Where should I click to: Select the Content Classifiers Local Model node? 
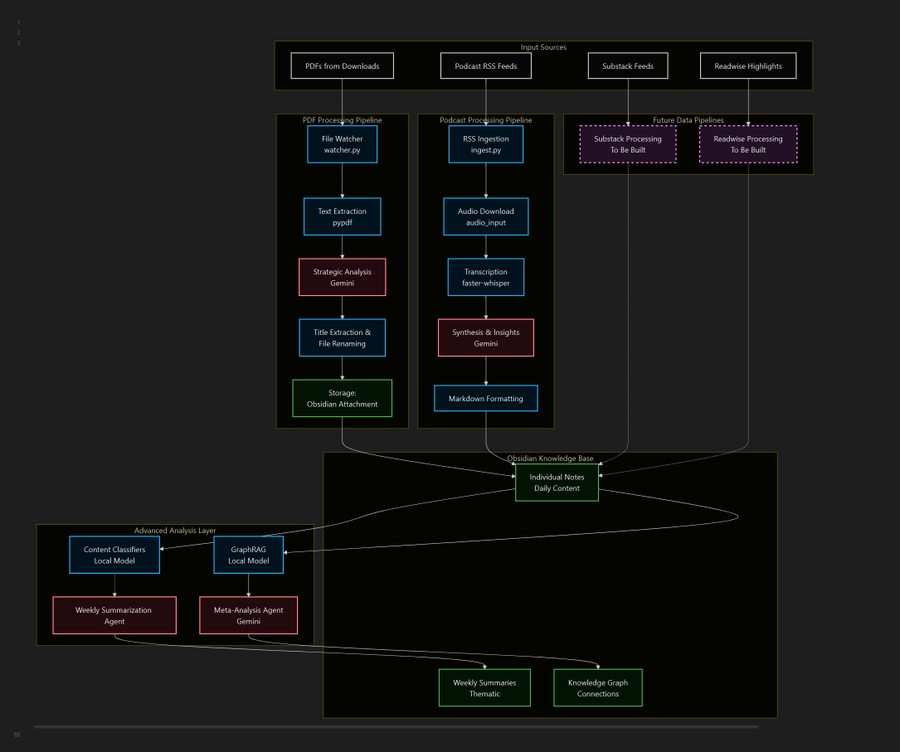point(114,555)
